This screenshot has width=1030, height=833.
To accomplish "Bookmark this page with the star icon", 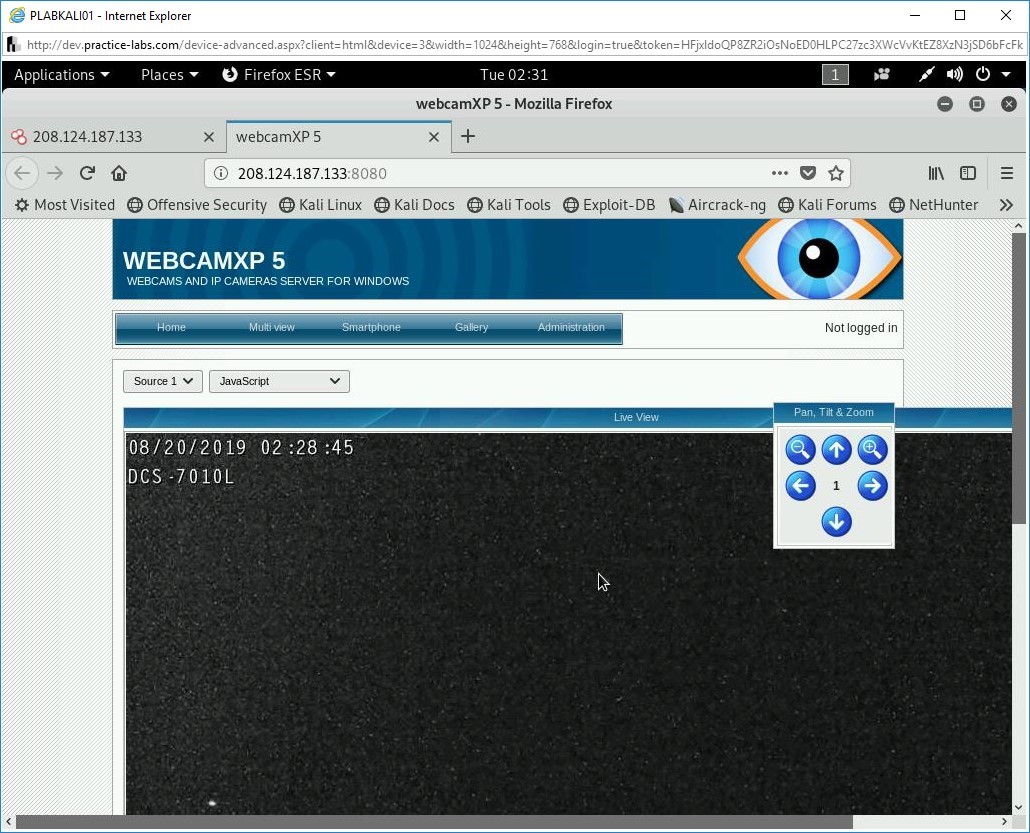I will tap(837, 172).
